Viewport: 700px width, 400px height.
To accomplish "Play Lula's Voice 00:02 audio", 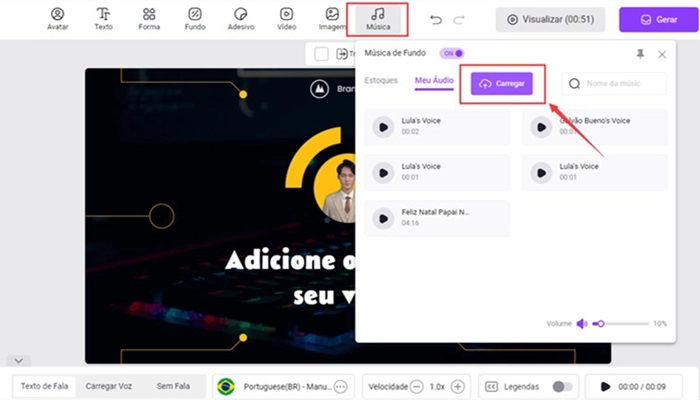I will [383, 127].
